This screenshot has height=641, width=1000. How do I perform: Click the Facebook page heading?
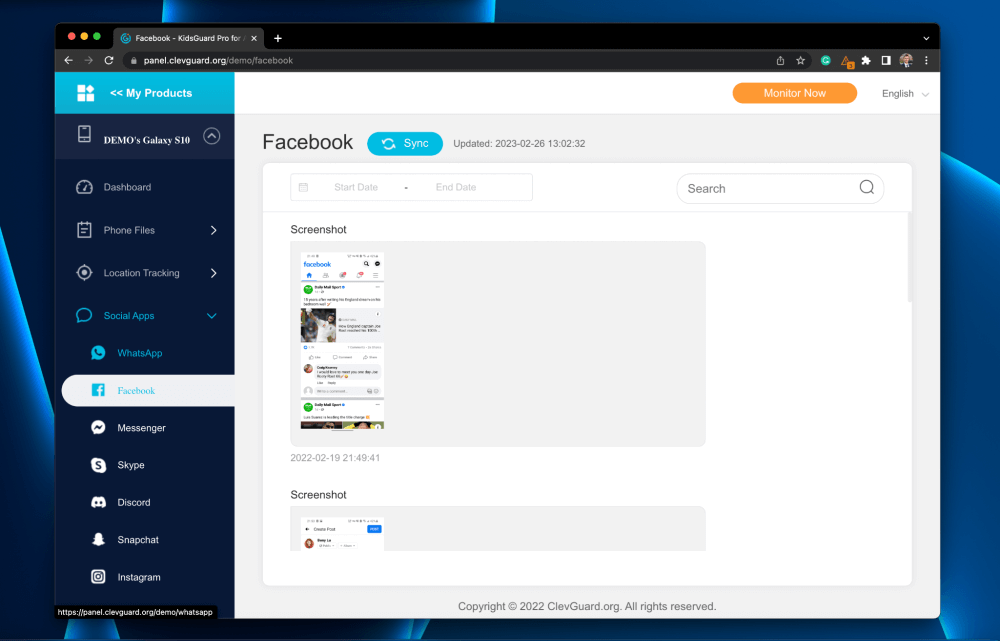tap(307, 142)
